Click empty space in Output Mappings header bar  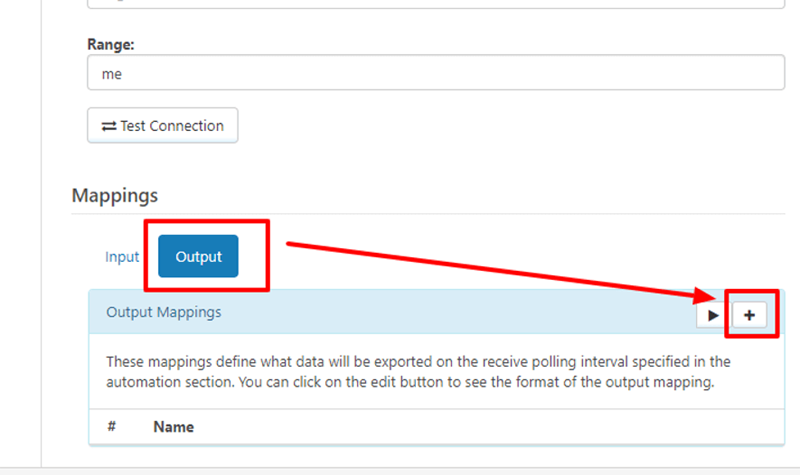[450, 313]
